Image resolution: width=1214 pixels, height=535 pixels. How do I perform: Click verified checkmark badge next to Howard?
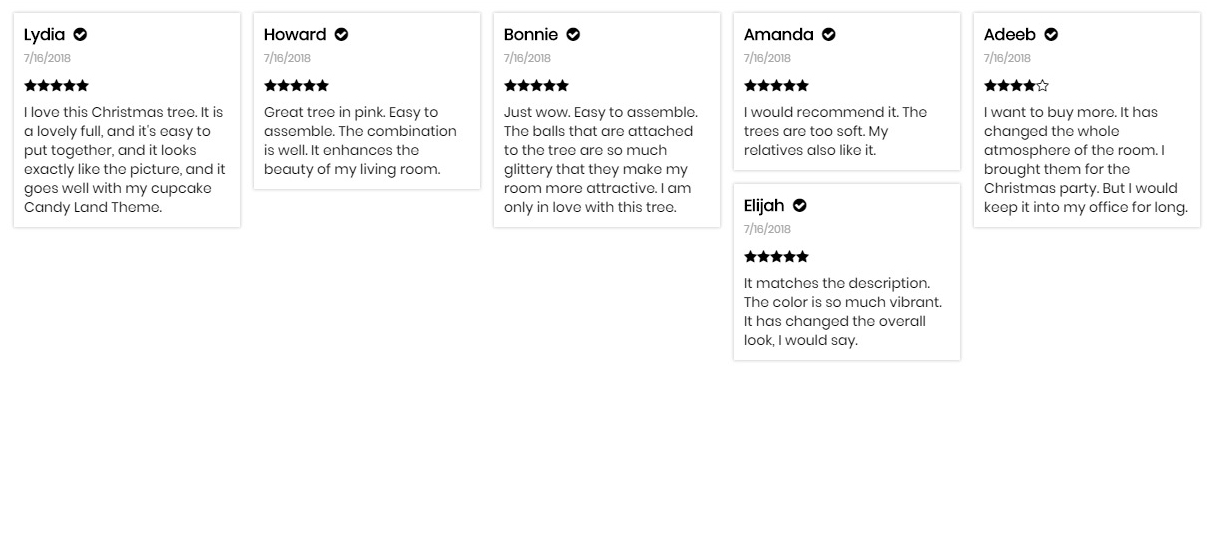pyautogui.click(x=341, y=35)
